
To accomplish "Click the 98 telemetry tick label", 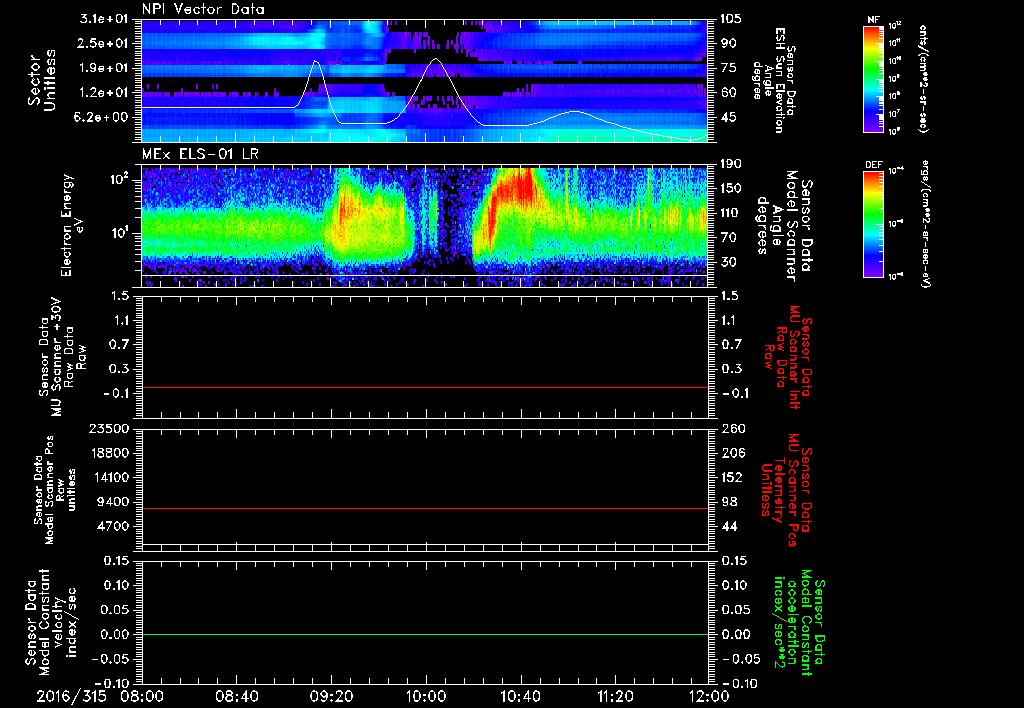I will [x=729, y=502].
